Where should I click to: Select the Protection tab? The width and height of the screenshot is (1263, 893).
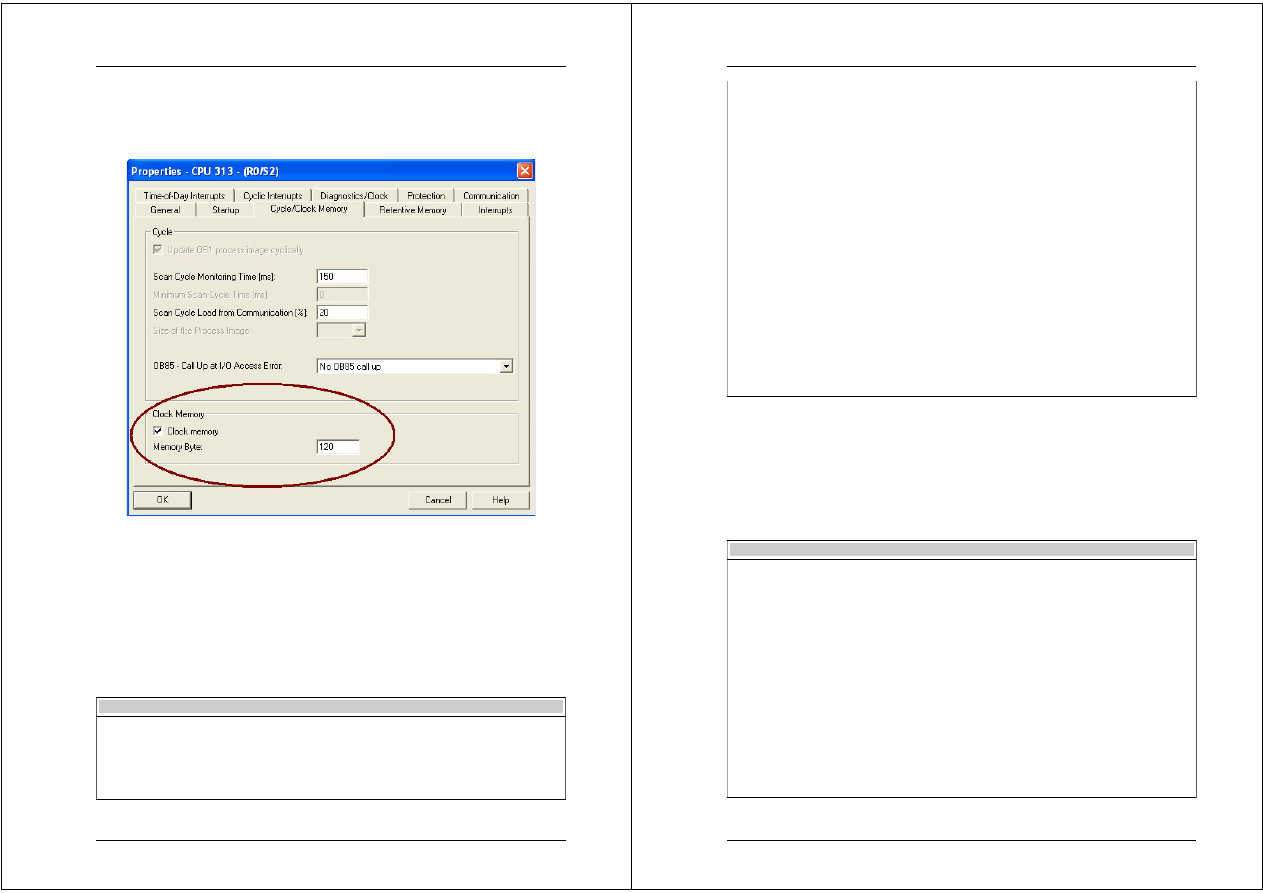click(x=426, y=196)
